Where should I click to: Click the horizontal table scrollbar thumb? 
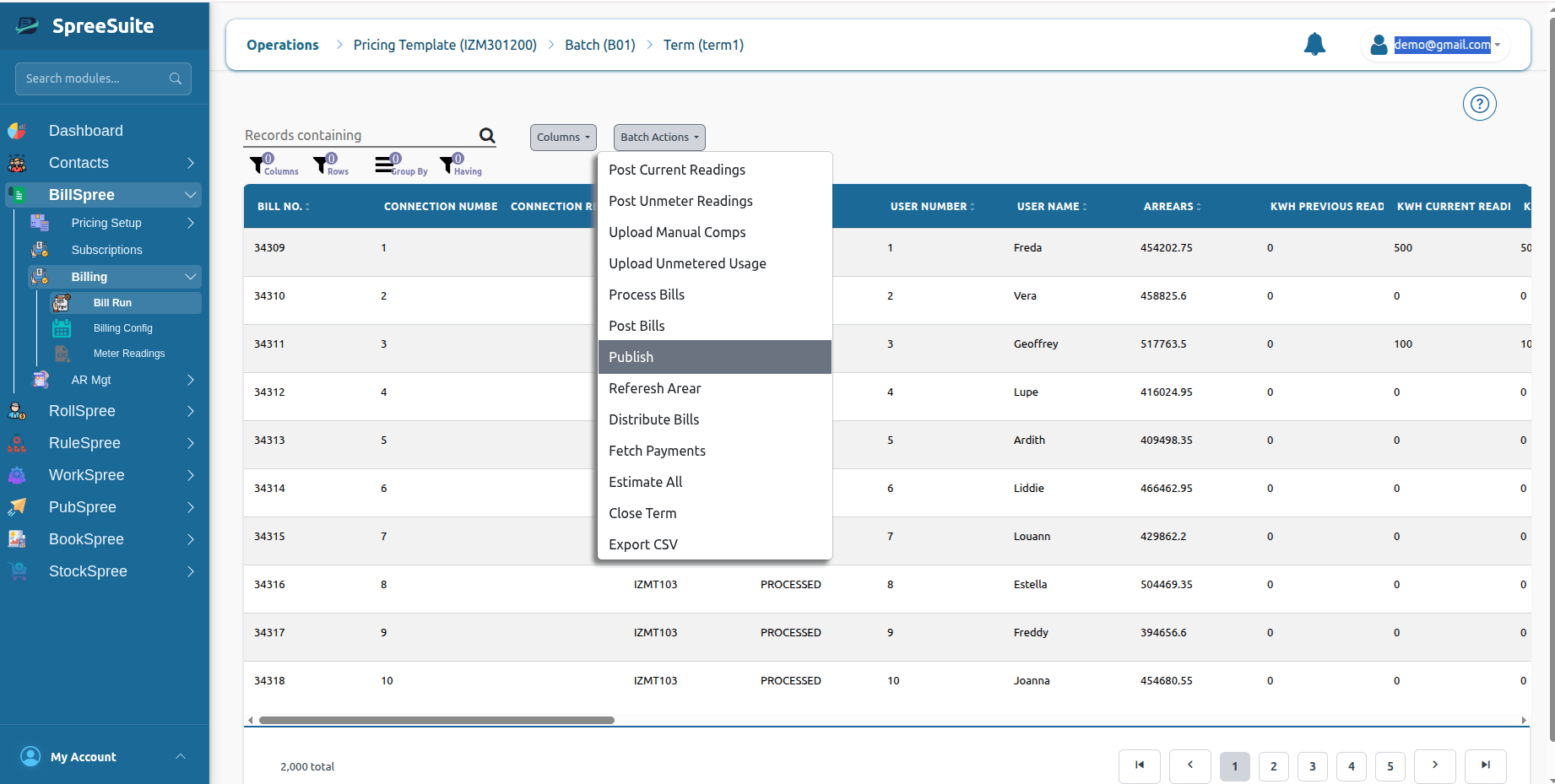pyautogui.click(x=436, y=720)
